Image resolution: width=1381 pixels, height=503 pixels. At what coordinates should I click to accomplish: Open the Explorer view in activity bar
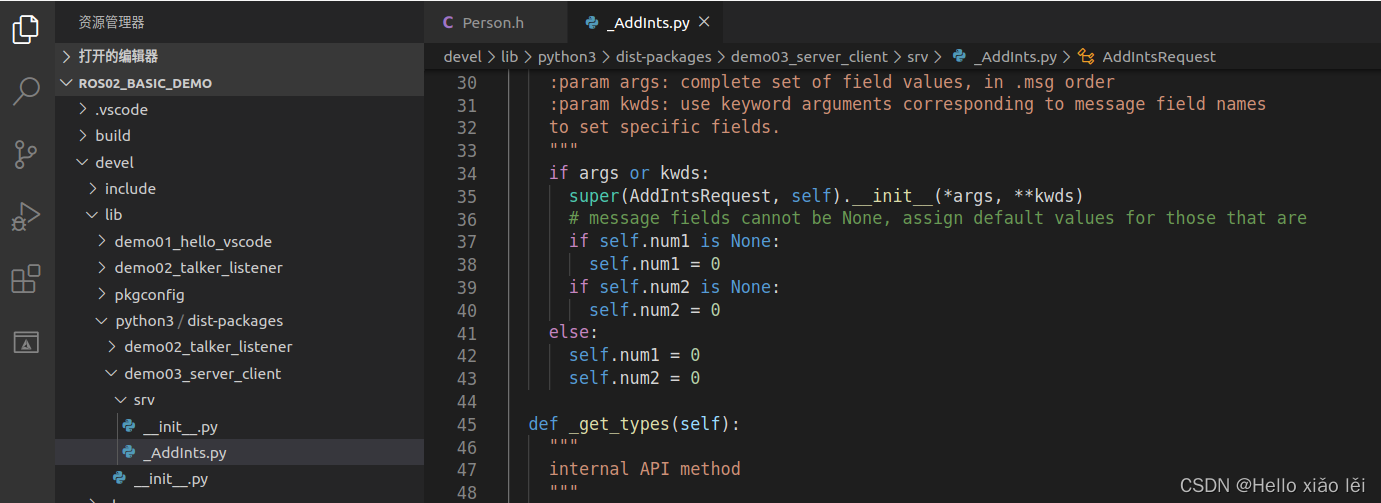[26, 29]
